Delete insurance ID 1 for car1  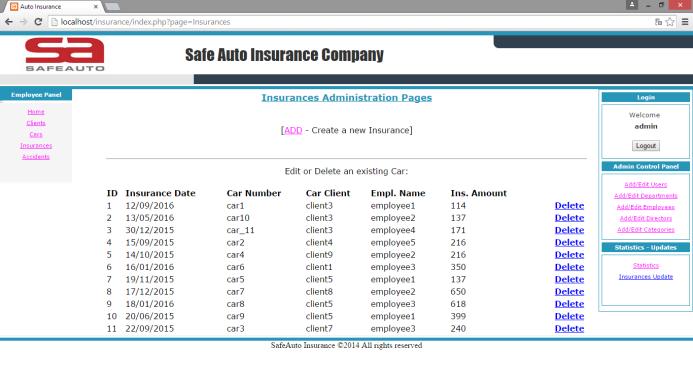(x=569, y=206)
